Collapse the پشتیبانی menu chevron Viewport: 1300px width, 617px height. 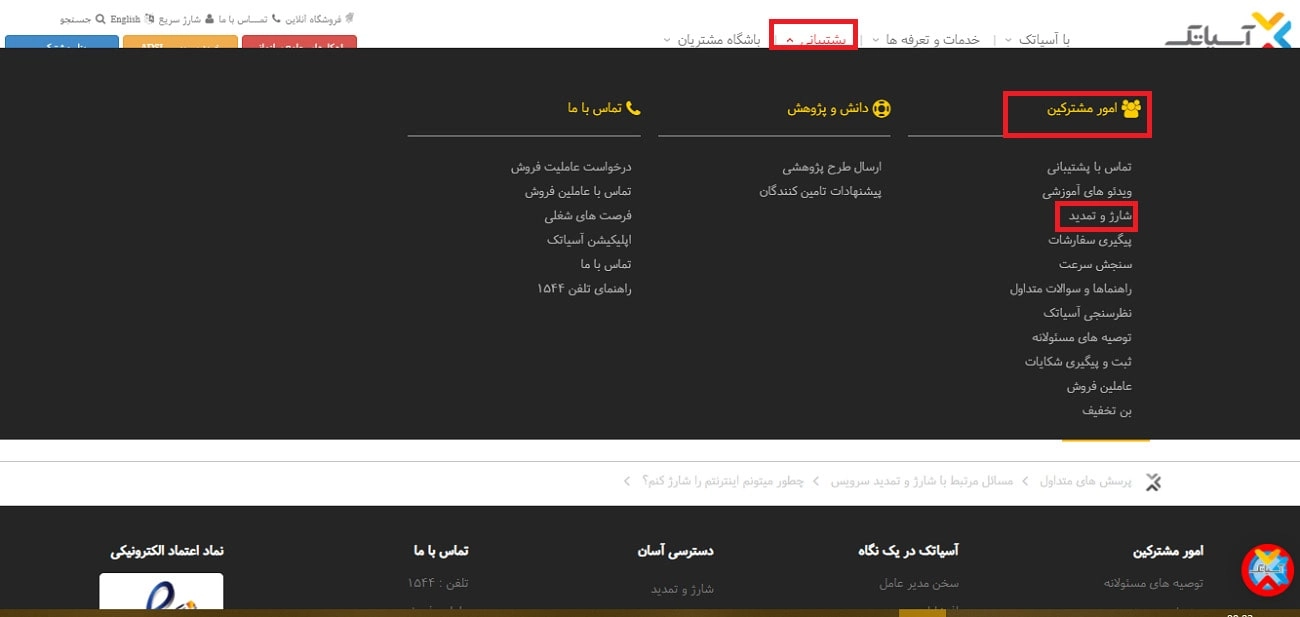coord(793,37)
